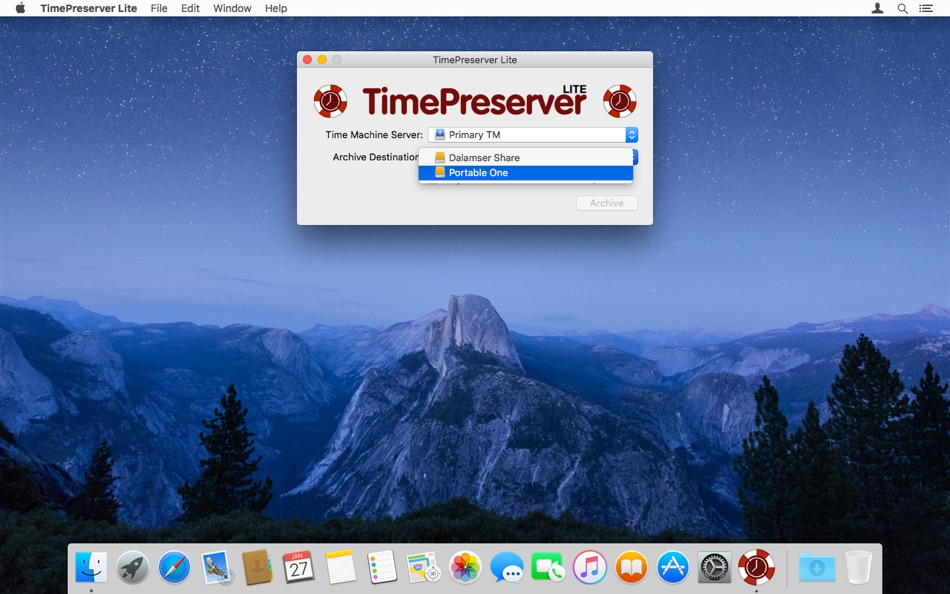Open the Help menu
Screen dimensions: 950x594
[276, 8]
